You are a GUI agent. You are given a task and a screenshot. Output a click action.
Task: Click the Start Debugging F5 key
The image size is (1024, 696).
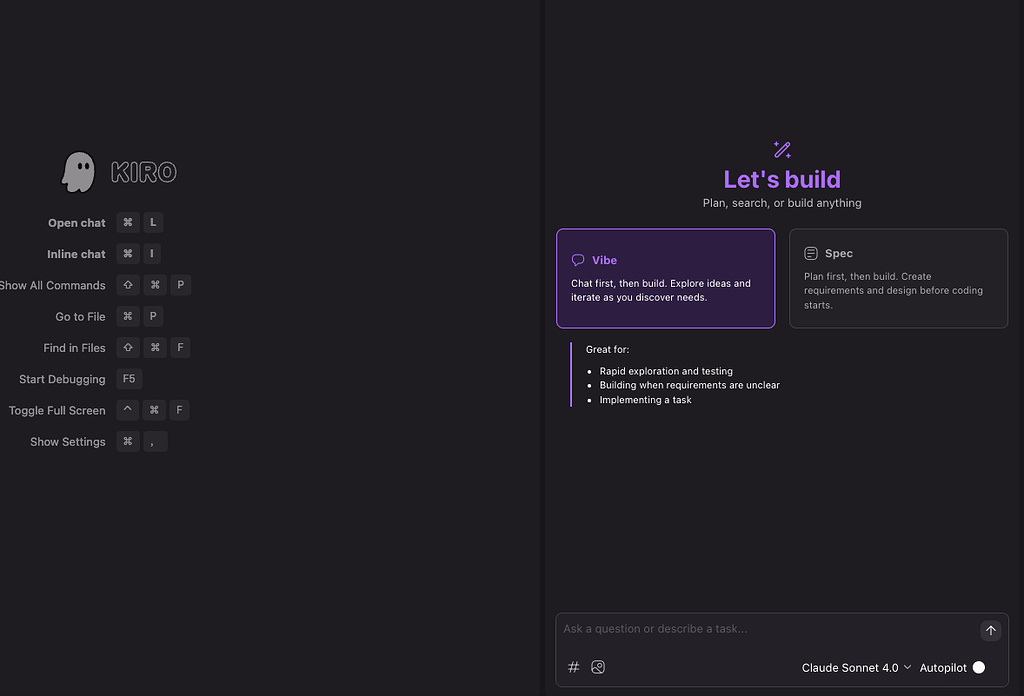(x=129, y=379)
